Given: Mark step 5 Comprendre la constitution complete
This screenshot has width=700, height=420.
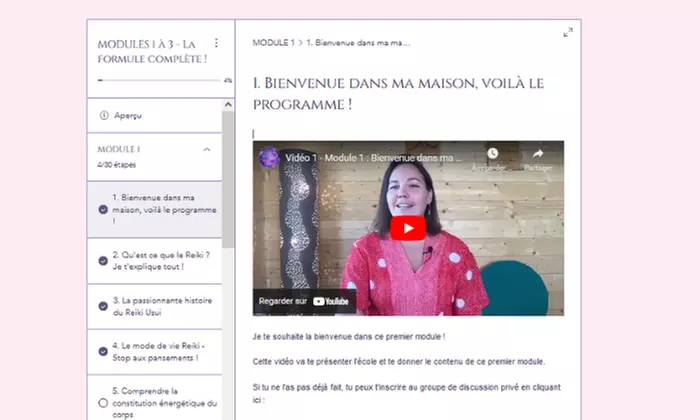Looking at the screenshot, I should pos(103,403).
